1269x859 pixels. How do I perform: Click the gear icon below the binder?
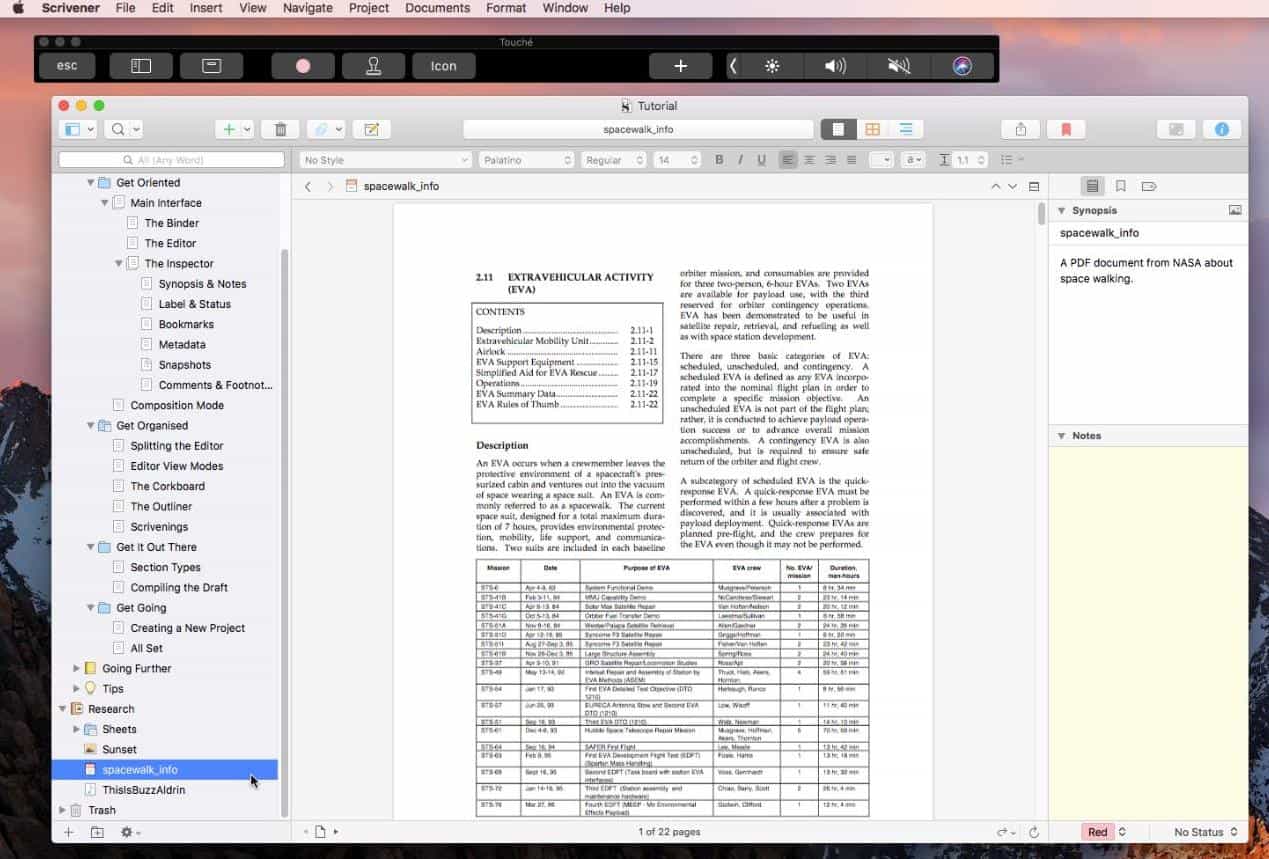[128, 832]
